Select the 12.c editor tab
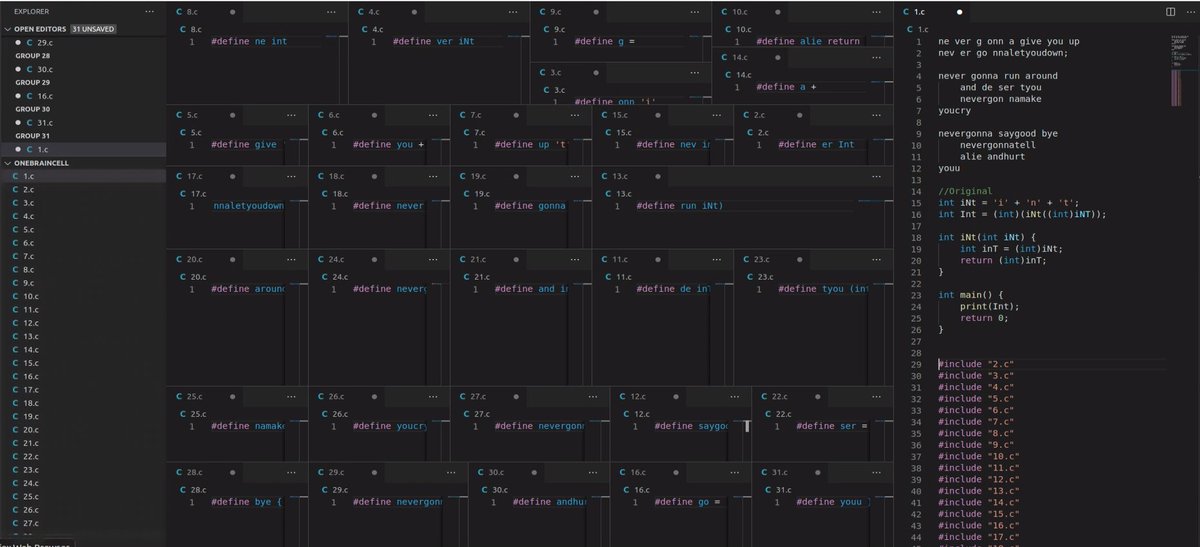This screenshot has width=1200, height=547. pyautogui.click(x=648, y=396)
